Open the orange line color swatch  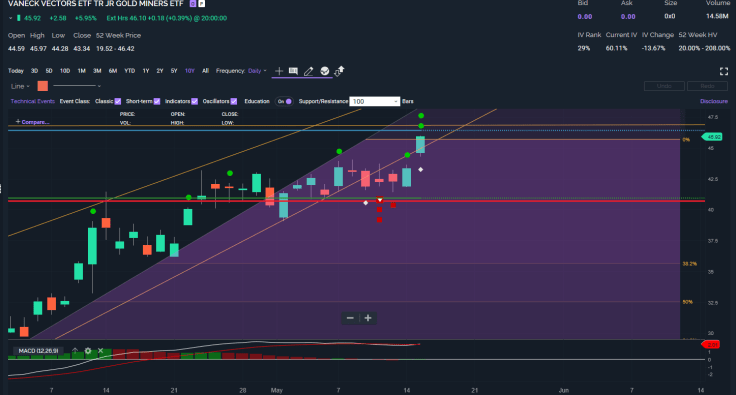[x=43, y=86]
